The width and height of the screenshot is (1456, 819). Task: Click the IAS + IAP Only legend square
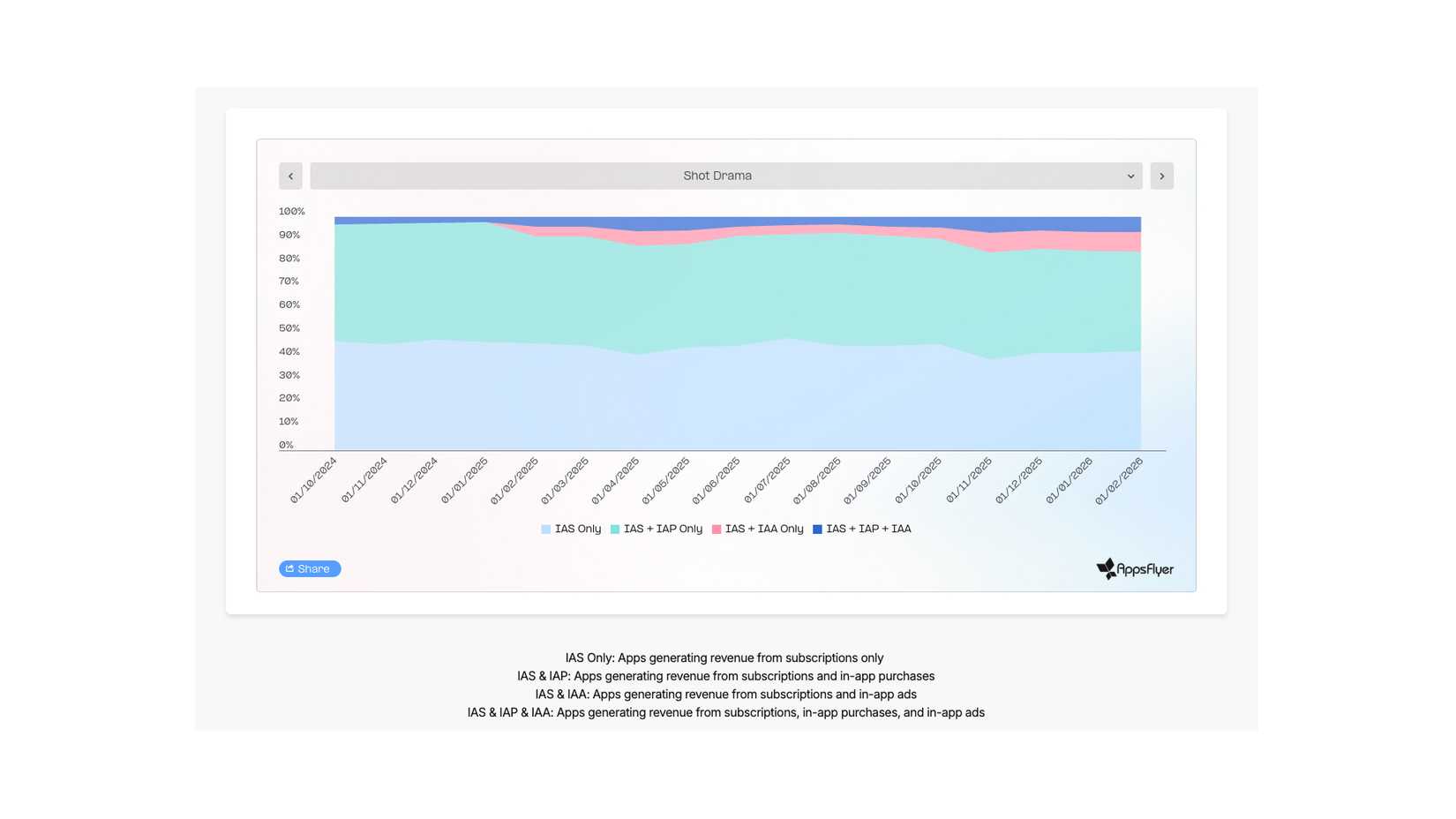tap(614, 529)
